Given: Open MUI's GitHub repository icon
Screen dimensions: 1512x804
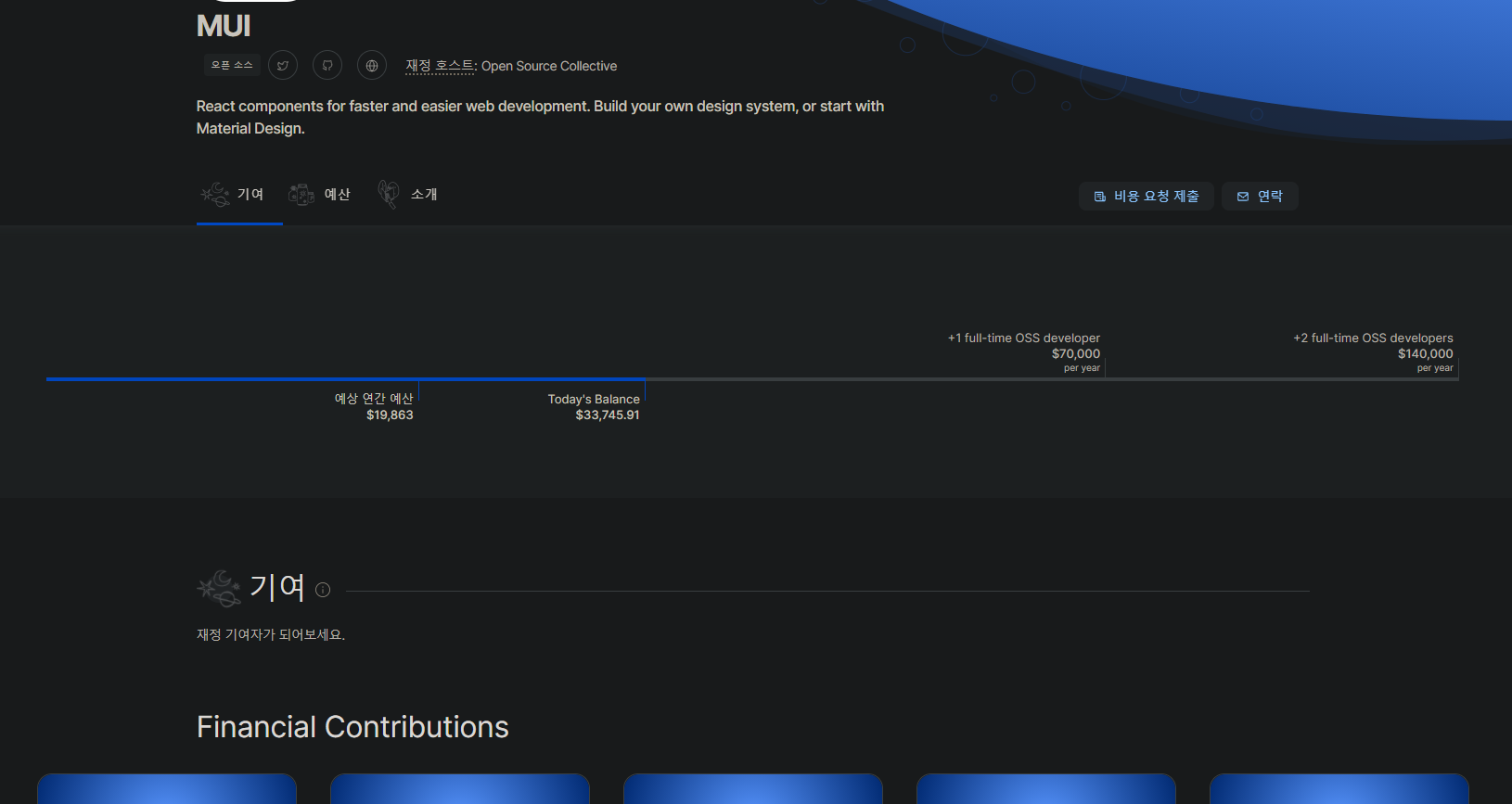Looking at the screenshot, I should (327, 66).
